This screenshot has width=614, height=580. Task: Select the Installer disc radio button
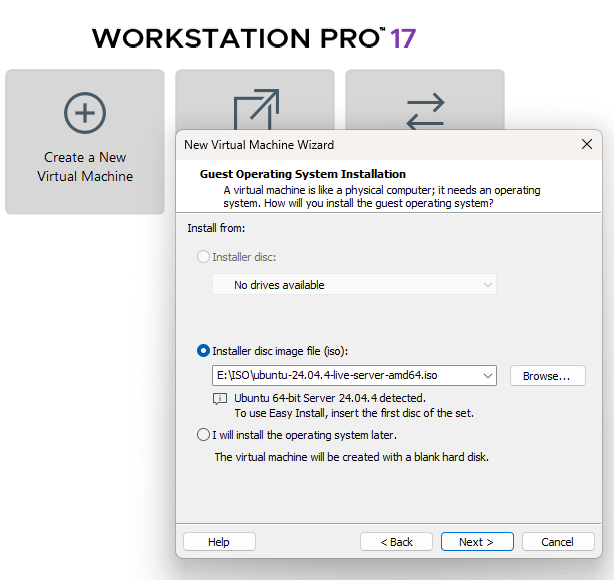coord(203,257)
